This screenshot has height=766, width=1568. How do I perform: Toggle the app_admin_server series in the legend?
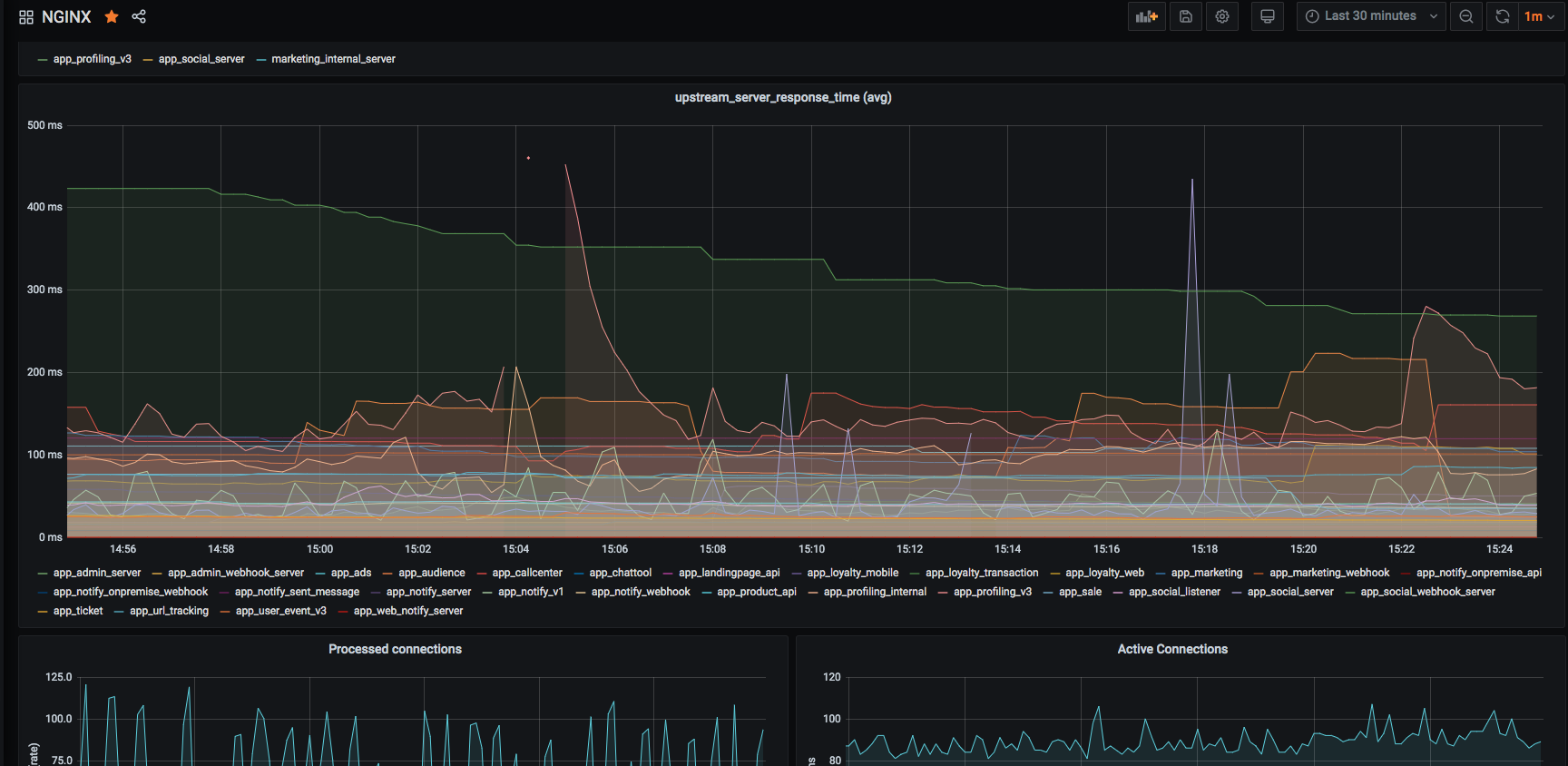pyautogui.click(x=96, y=573)
